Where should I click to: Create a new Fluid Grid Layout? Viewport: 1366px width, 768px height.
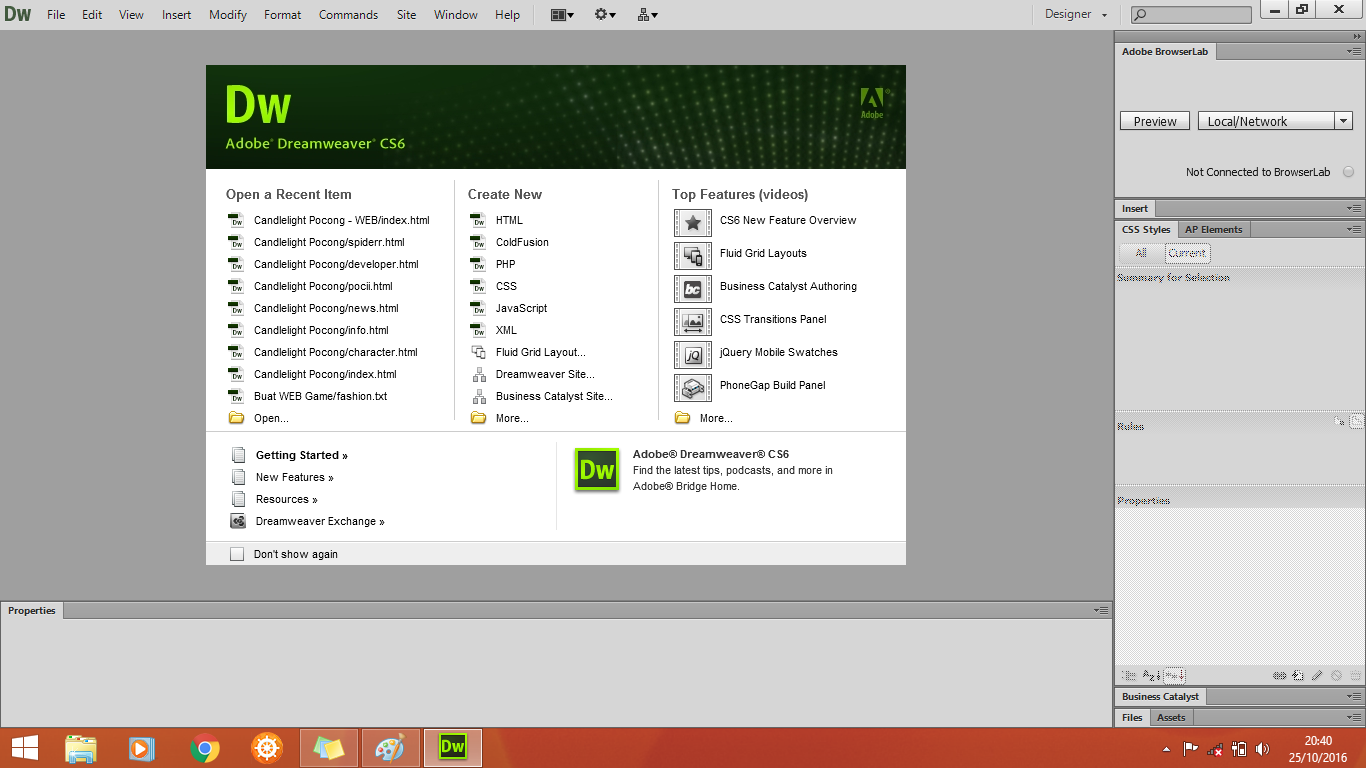(x=541, y=352)
